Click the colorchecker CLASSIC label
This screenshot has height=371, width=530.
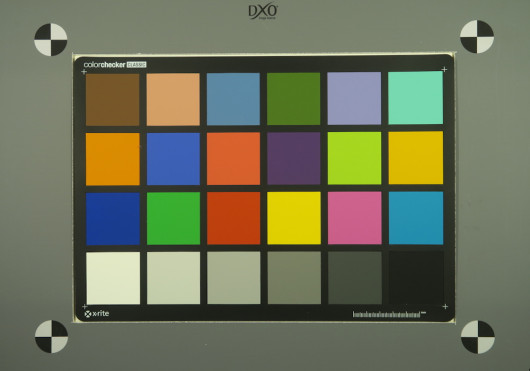(115, 65)
